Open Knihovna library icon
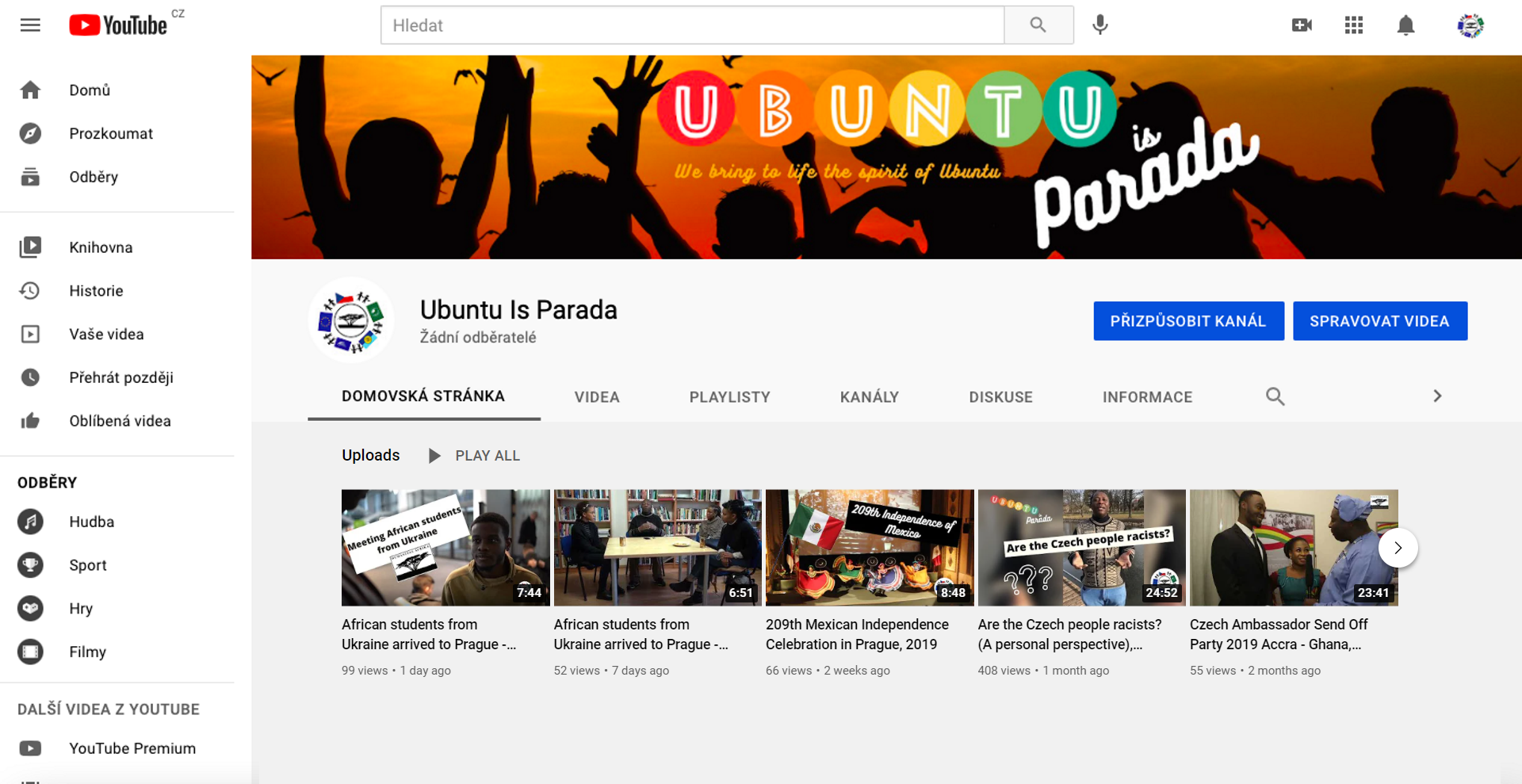1522x784 pixels. pos(30,247)
